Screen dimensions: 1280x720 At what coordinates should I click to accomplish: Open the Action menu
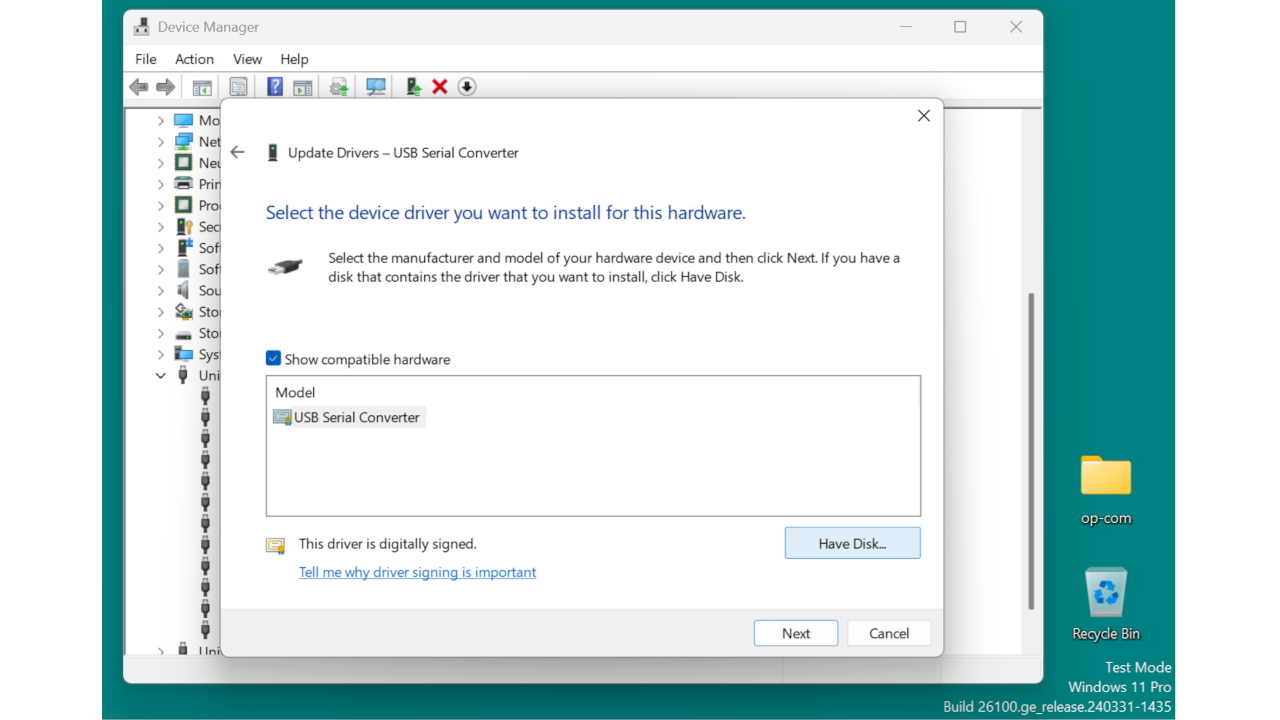[x=194, y=59]
